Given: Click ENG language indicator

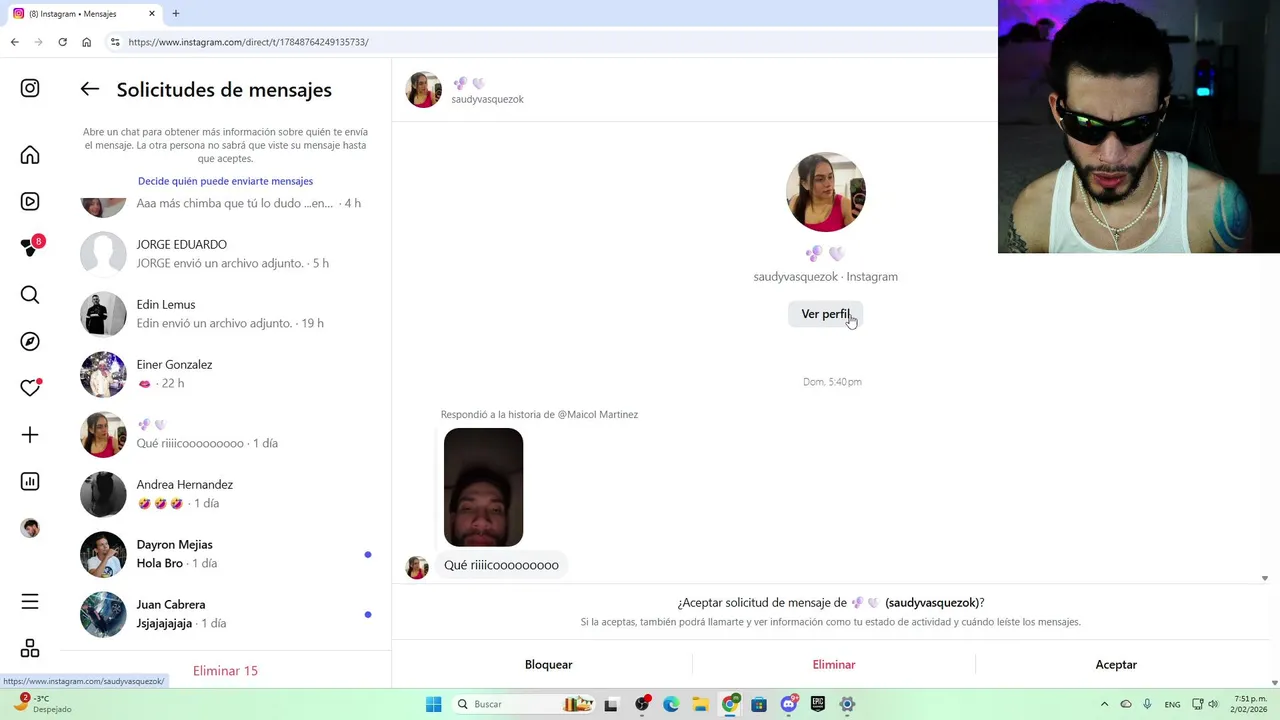Looking at the screenshot, I should click(1172, 704).
